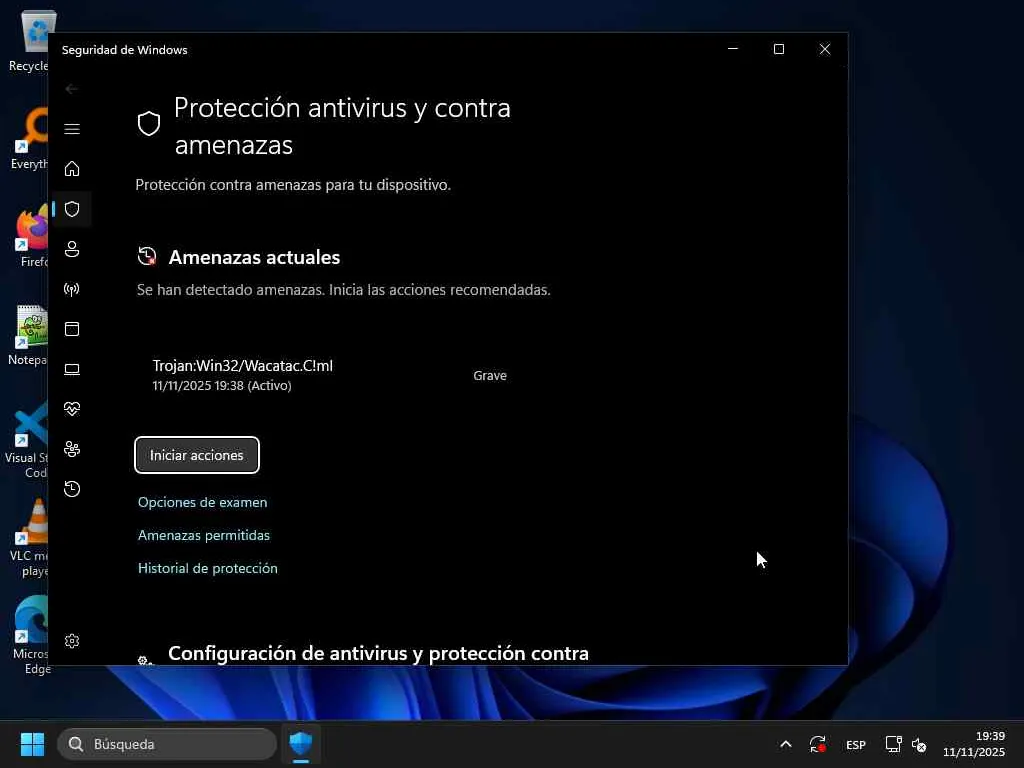
Task: Click Configuración de antivirus heading
Action: click(378, 653)
